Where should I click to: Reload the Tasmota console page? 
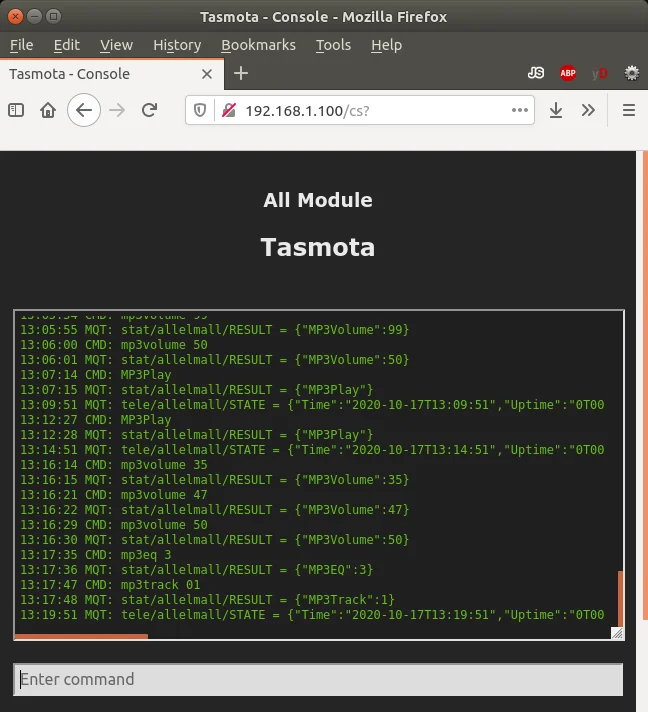[x=149, y=110]
